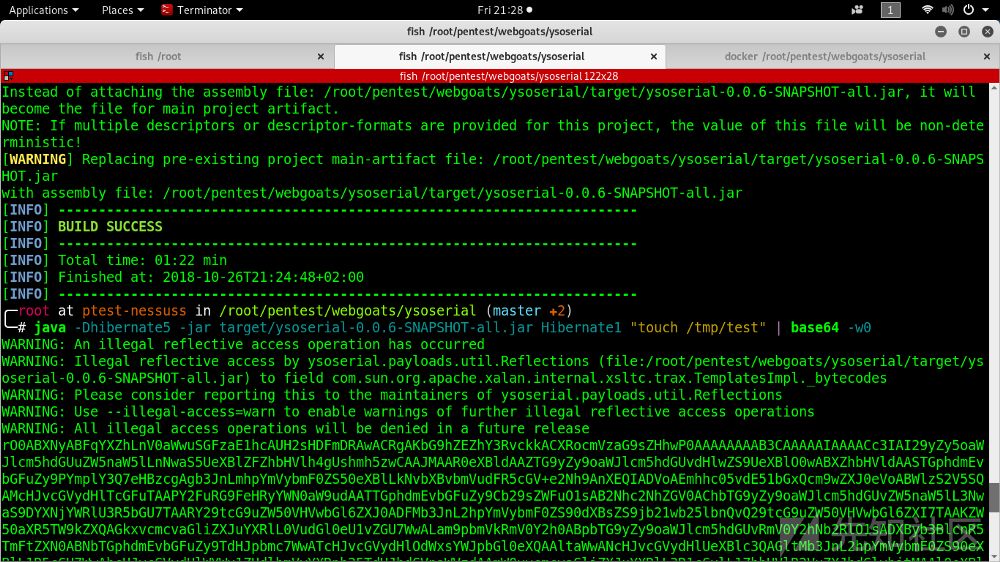
Task: Open the Places menu
Action: [x=122, y=10]
